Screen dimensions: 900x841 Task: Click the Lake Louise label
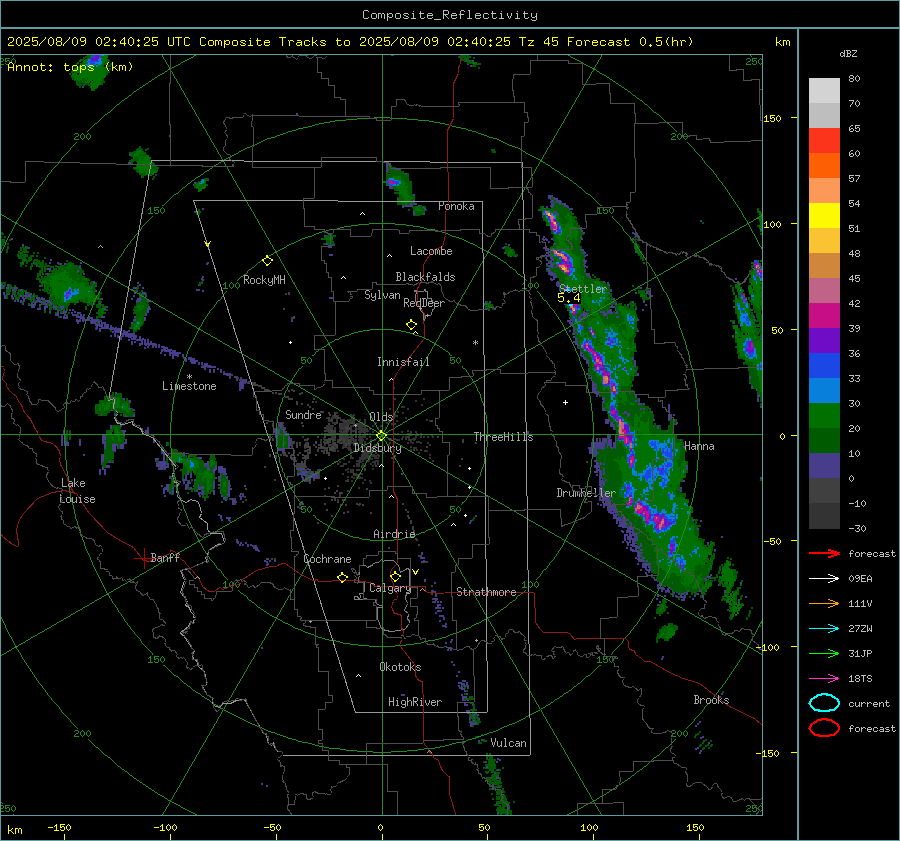[x=77, y=491]
